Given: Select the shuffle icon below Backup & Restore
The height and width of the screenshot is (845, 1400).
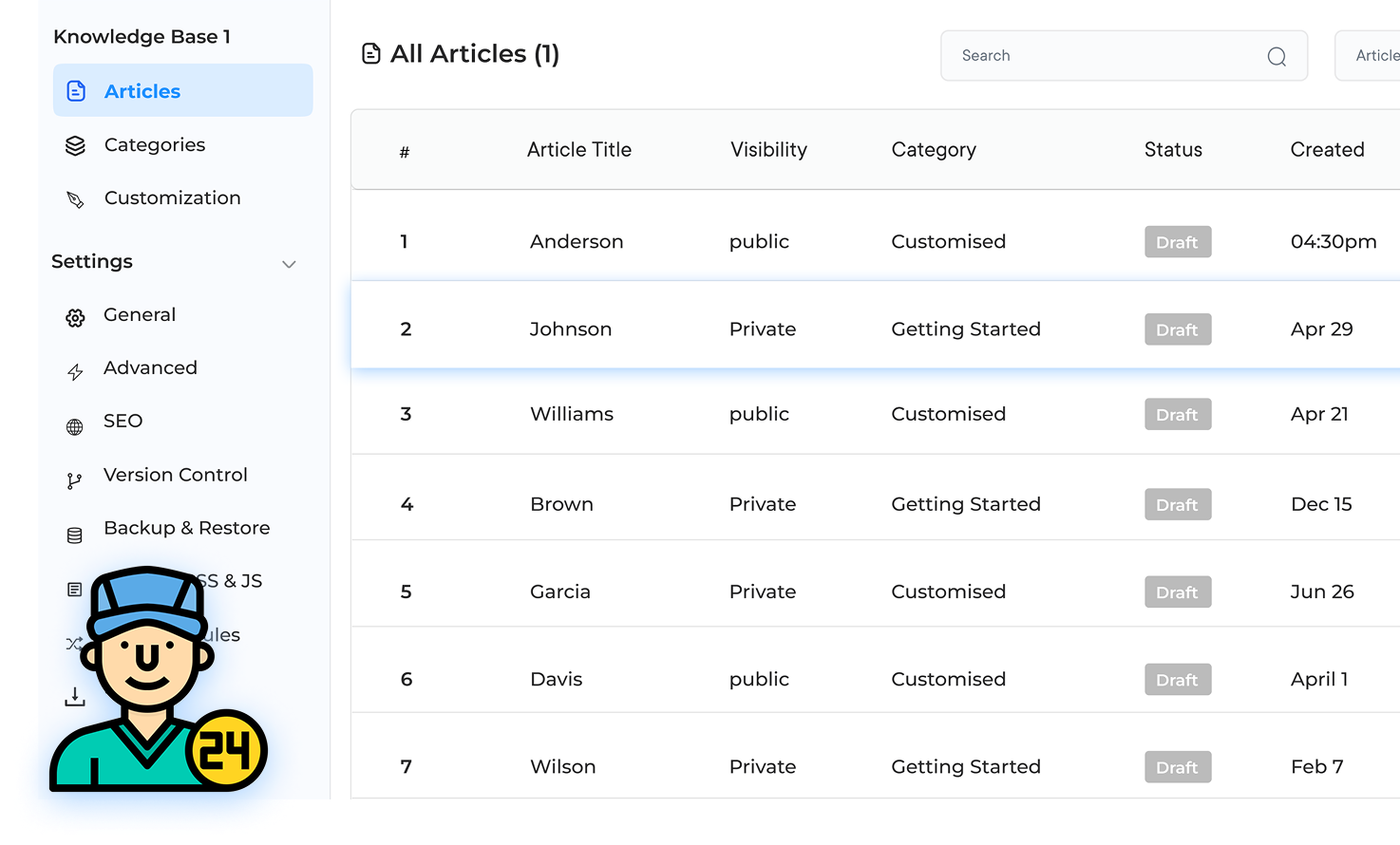Looking at the screenshot, I should coord(75,643).
